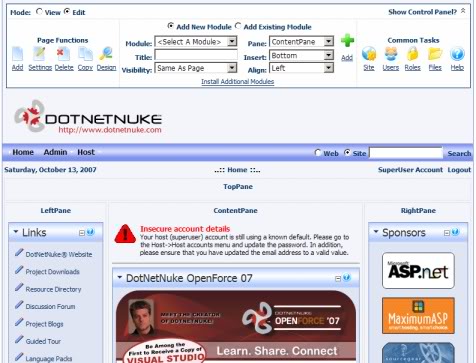Open Project Downloads link

(x=53, y=272)
